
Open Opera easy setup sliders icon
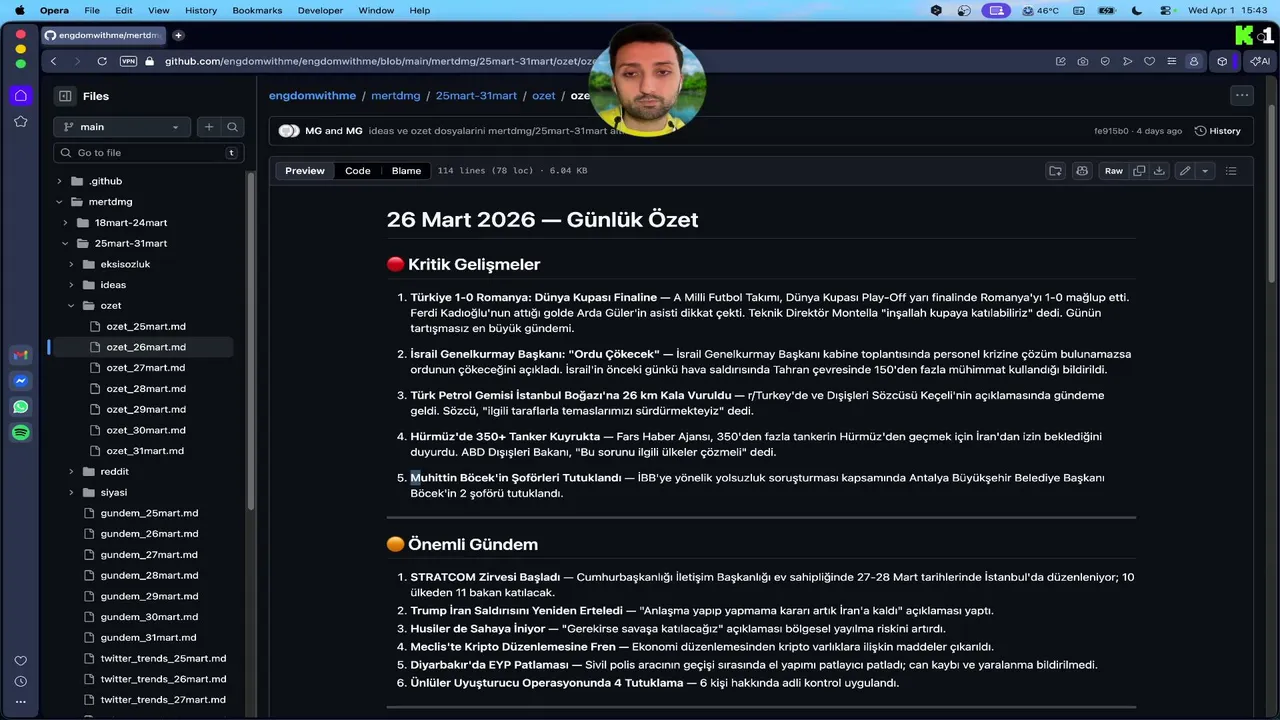[1171, 61]
